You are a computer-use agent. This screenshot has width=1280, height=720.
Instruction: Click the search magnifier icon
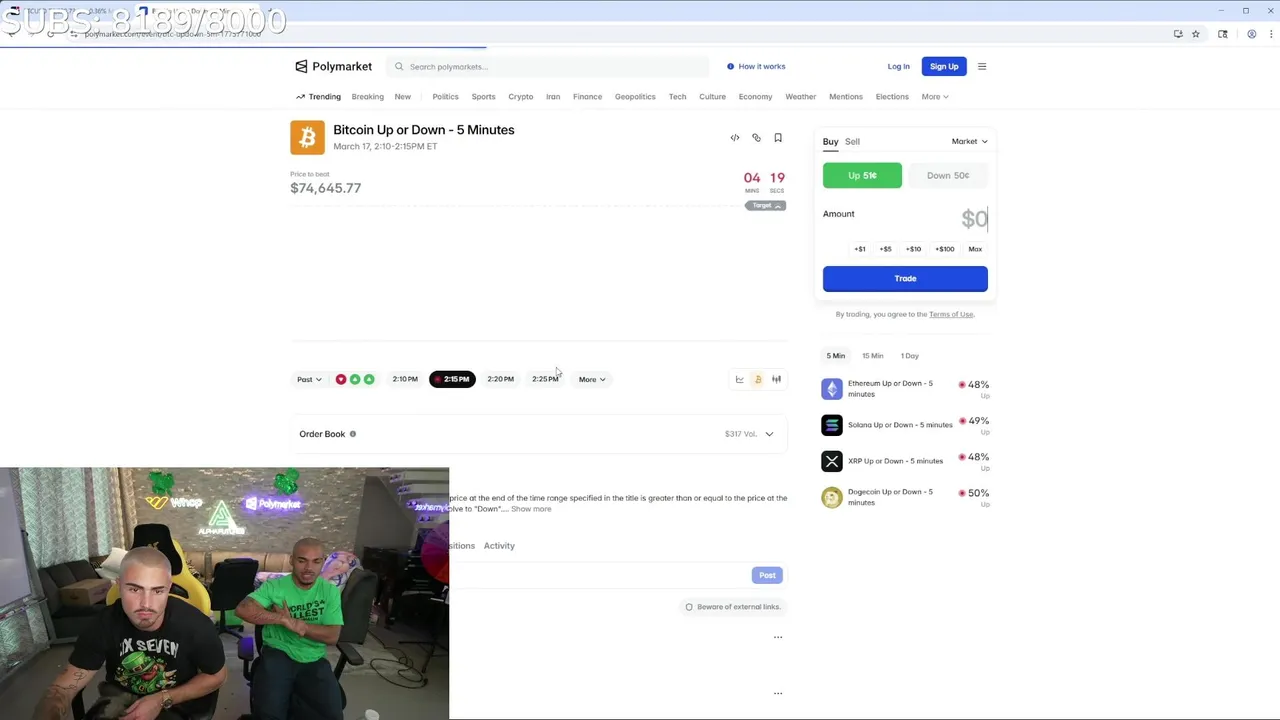(399, 67)
